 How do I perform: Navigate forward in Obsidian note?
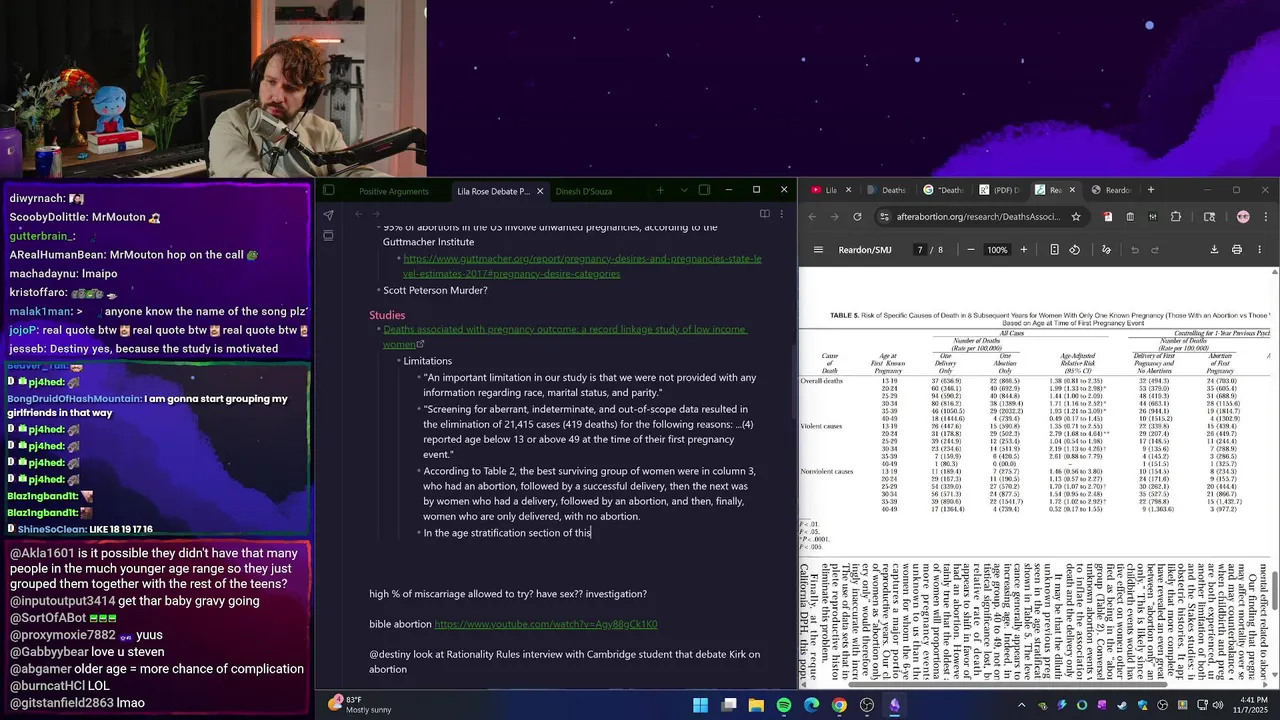tap(377, 214)
